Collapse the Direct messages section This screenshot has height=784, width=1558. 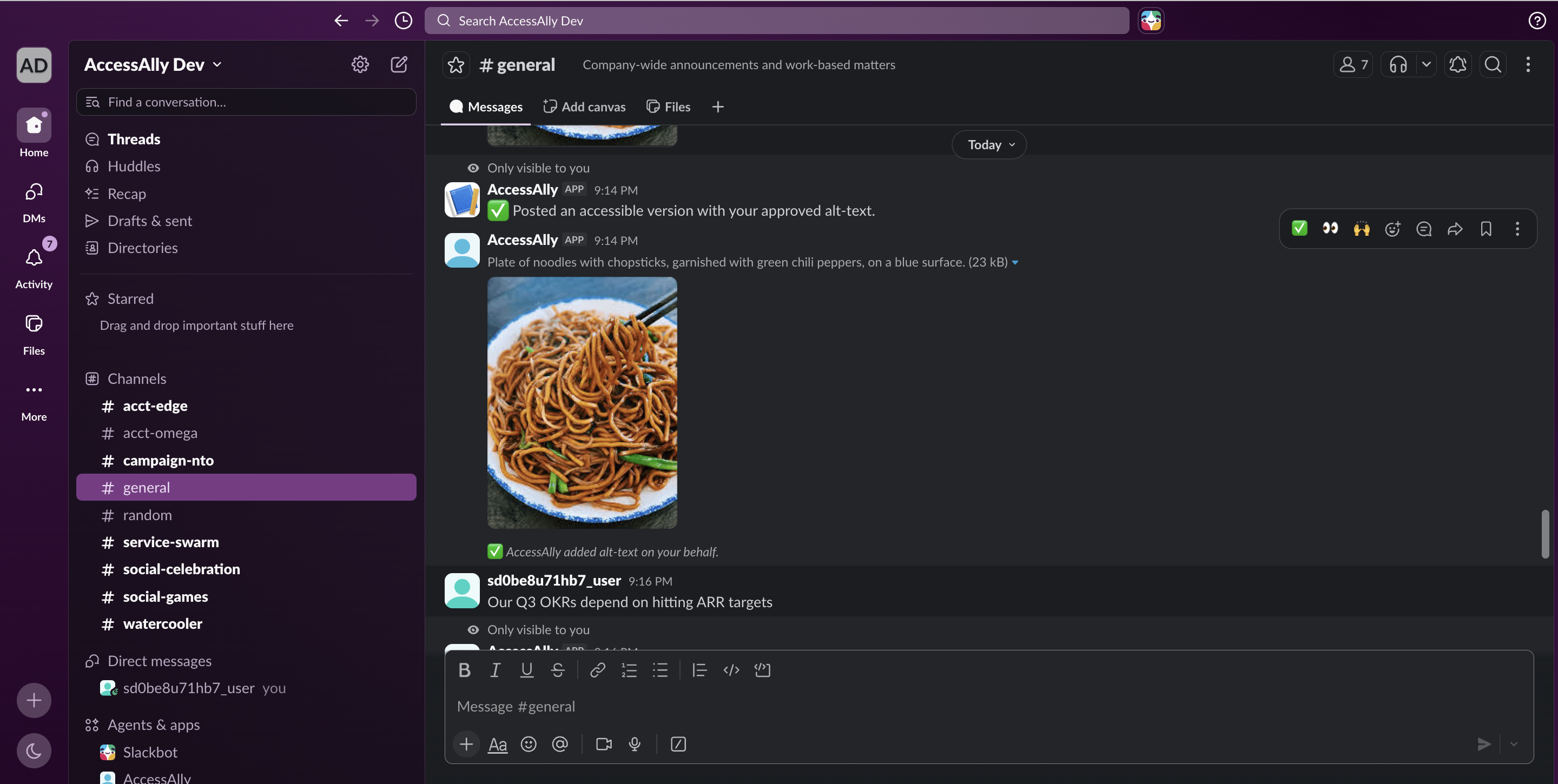[159, 661]
